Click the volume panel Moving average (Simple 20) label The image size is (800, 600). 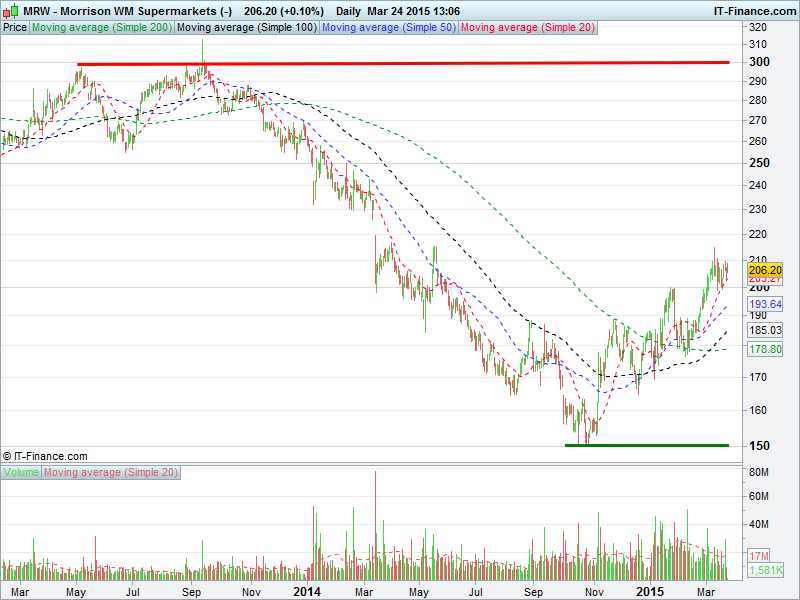pos(110,471)
